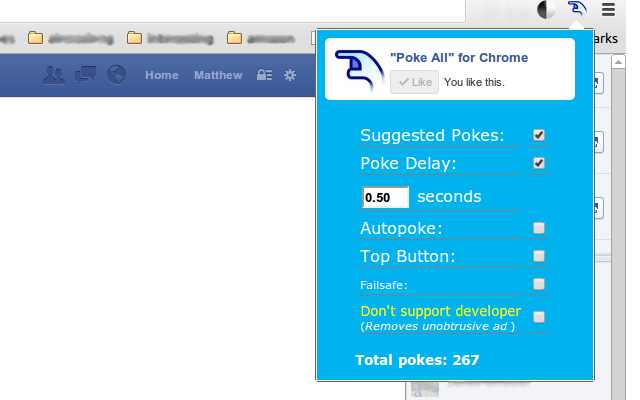This screenshot has width=640, height=400.
Task: Open Facebook notifications globe icon
Action: (x=116, y=75)
